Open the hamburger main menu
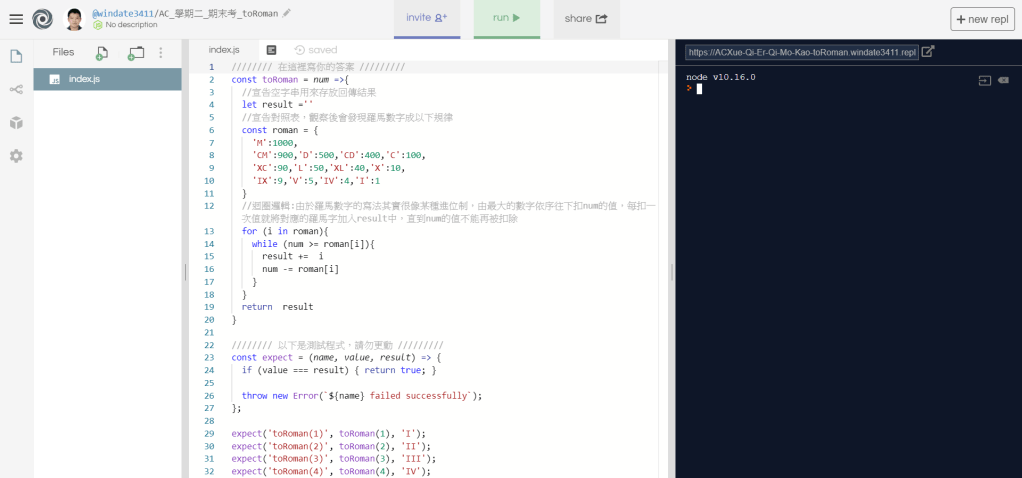1022x478 pixels. pos(16,19)
